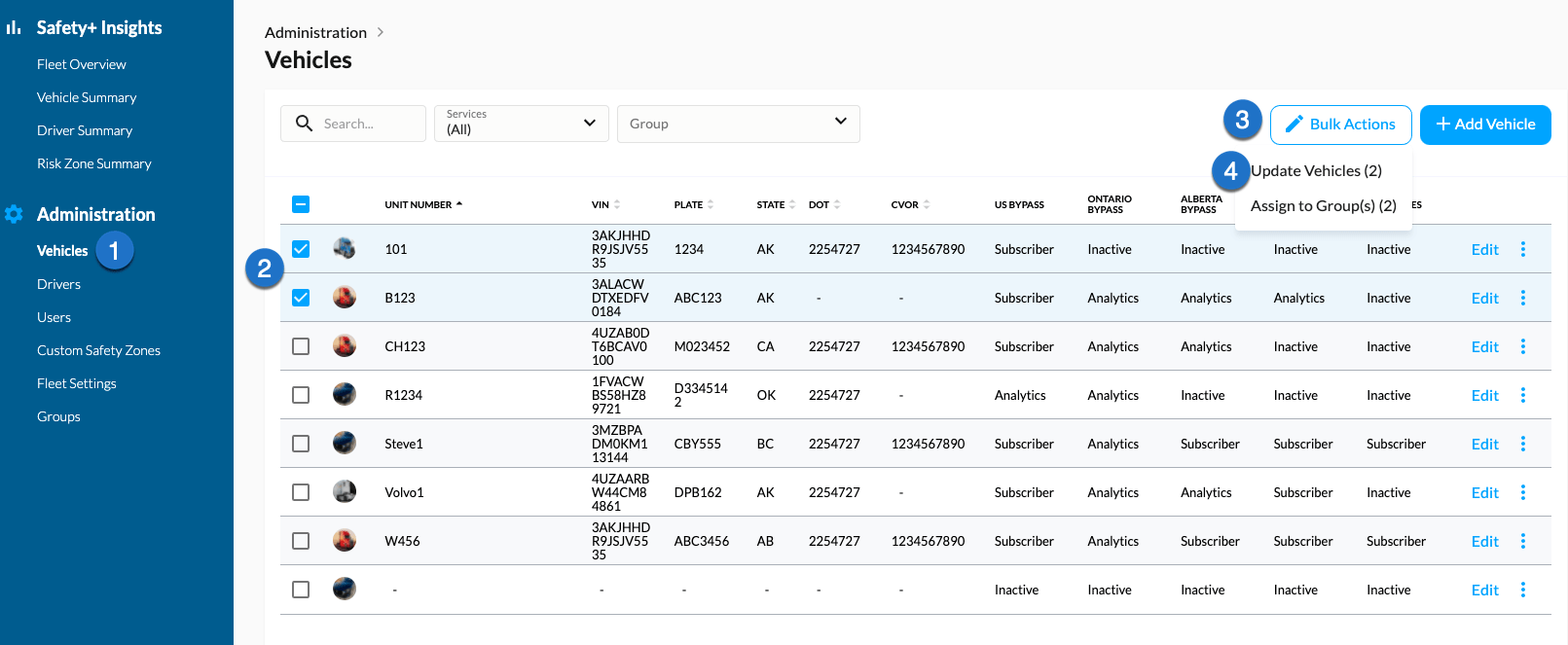Click the Administration gear icon
The height and width of the screenshot is (645, 1568).
pos(14,214)
